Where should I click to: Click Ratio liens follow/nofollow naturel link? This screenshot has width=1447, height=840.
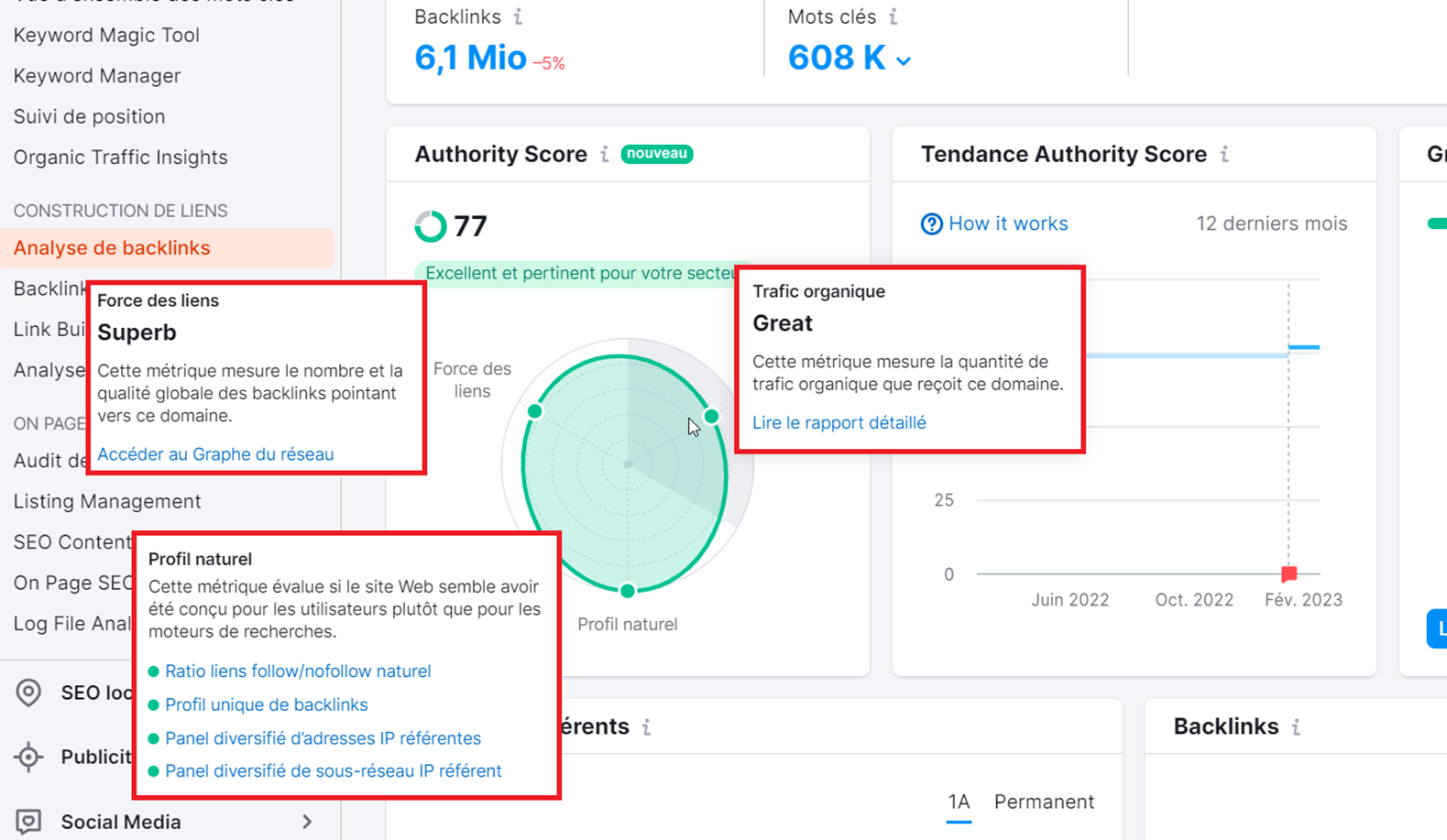298,671
